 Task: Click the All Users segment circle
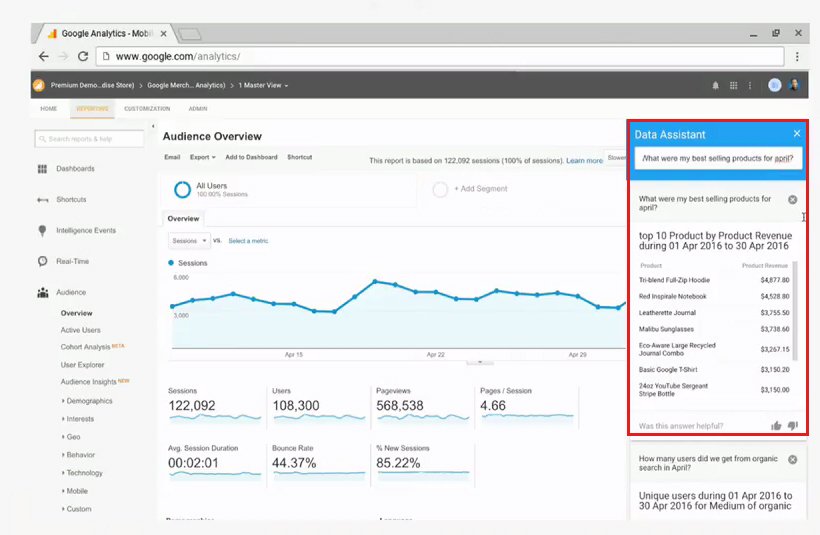point(183,189)
